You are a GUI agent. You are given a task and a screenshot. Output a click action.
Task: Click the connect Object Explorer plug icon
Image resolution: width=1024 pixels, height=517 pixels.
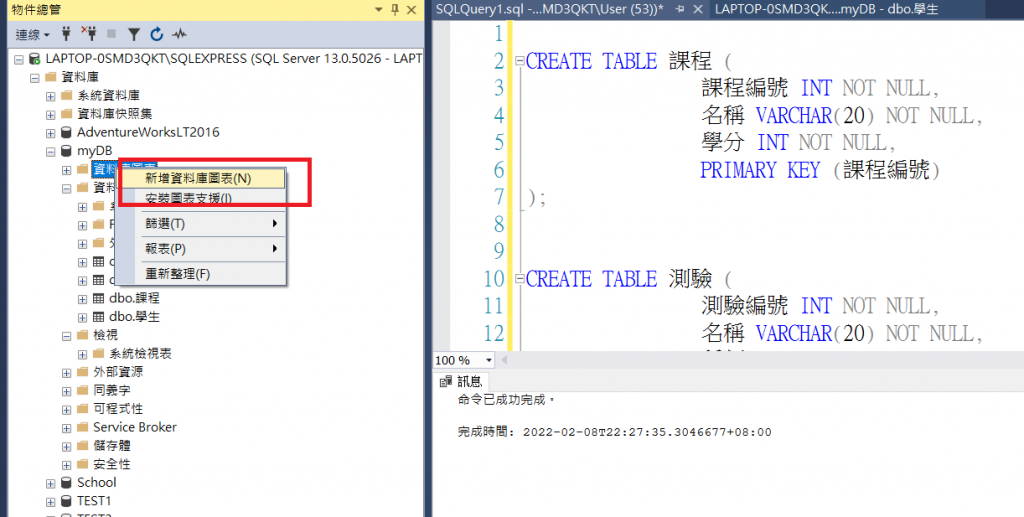65,33
